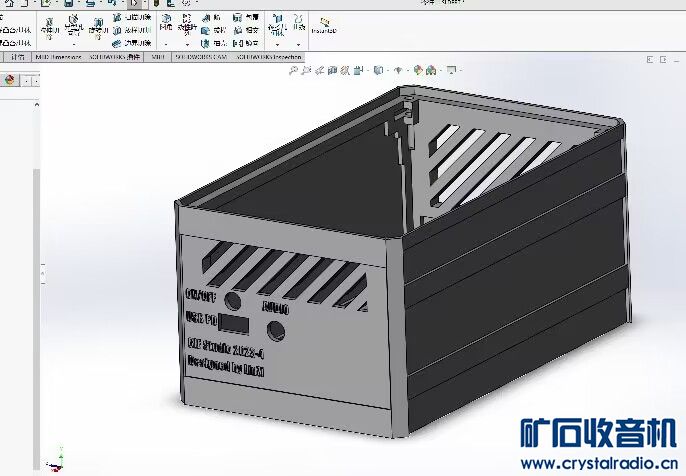Select the Intersect feature
The image size is (686, 476).
tap(246, 30)
